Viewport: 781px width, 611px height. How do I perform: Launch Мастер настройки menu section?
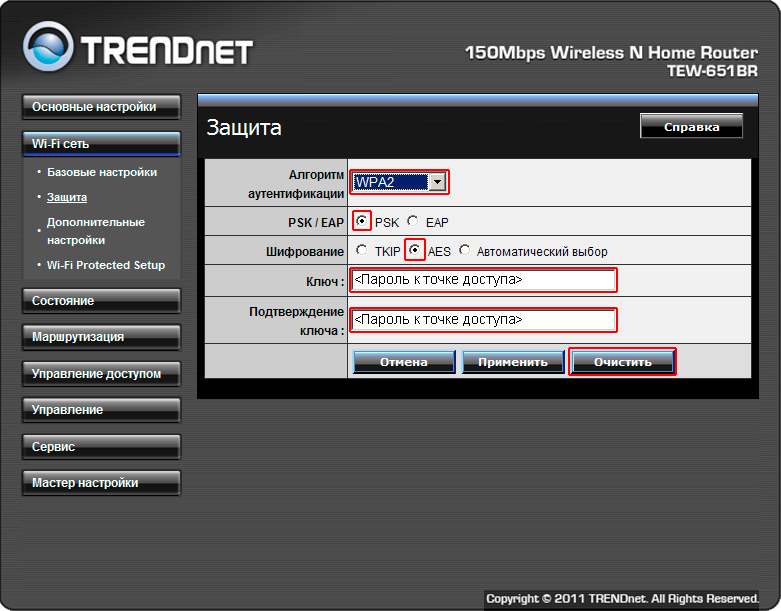(x=101, y=483)
